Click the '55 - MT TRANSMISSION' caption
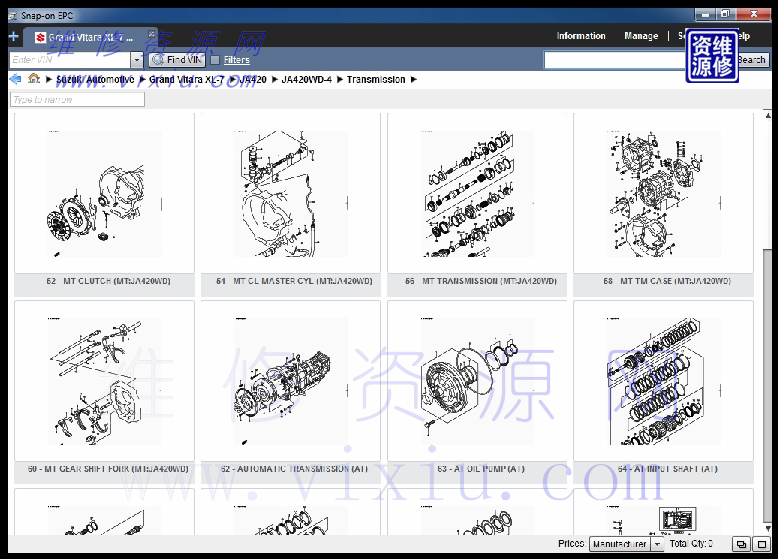Screen dimensions: 778x559 [481, 281]
